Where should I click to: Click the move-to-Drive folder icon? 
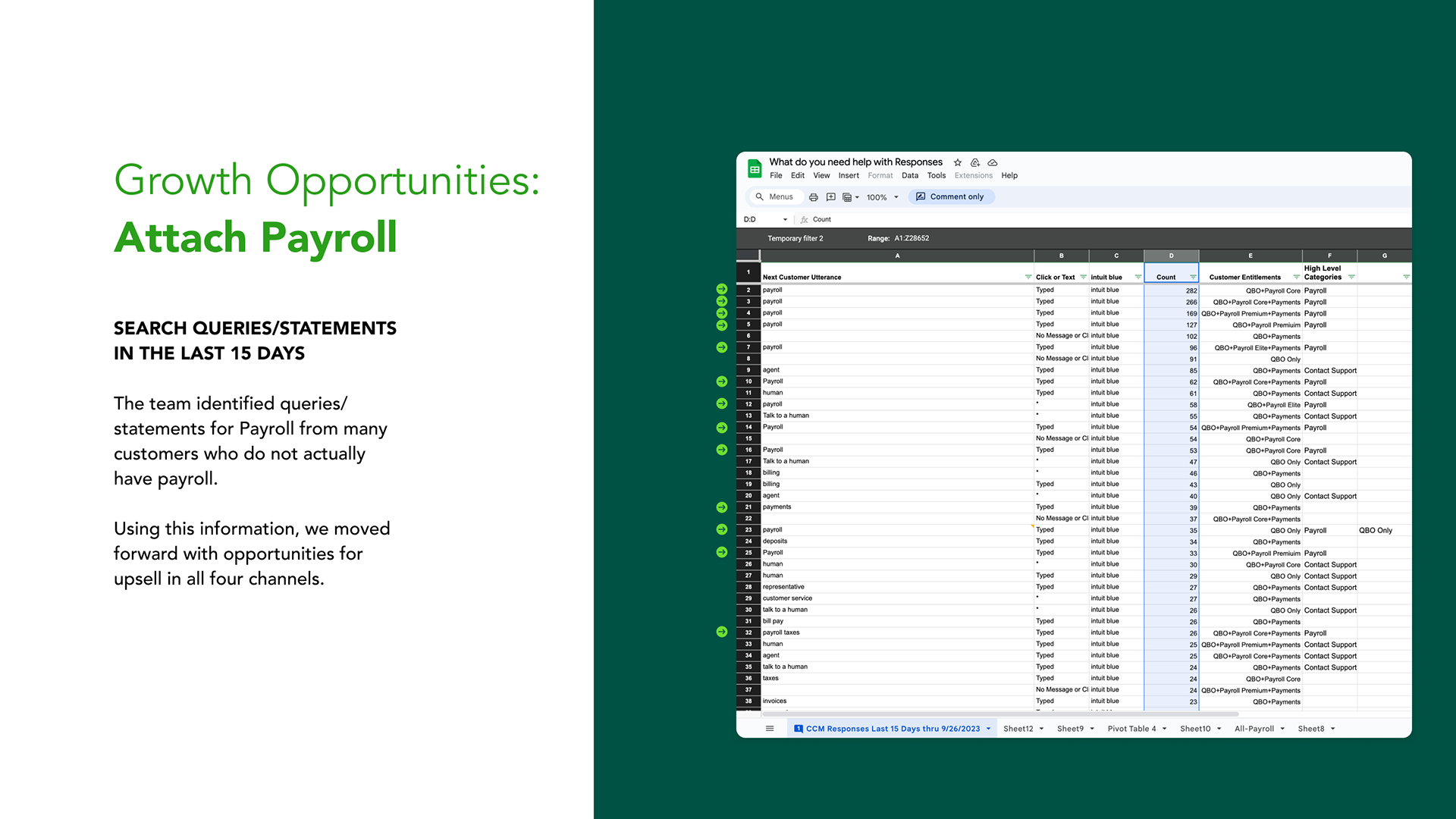(x=975, y=162)
